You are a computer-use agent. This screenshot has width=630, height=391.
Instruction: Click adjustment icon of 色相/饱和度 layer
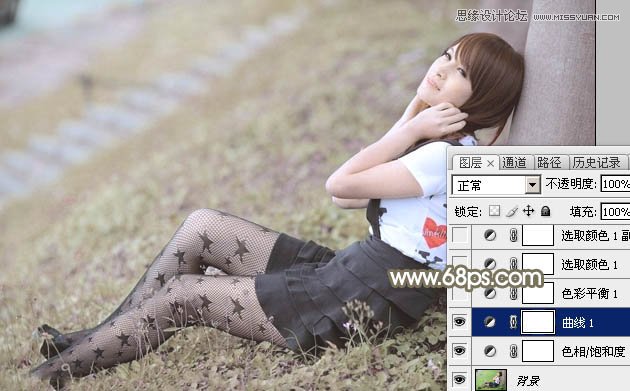click(489, 351)
